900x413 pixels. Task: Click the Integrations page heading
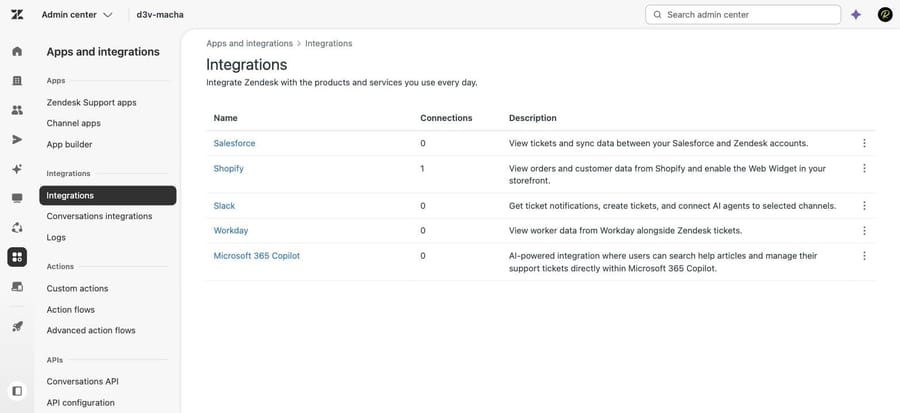point(247,64)
